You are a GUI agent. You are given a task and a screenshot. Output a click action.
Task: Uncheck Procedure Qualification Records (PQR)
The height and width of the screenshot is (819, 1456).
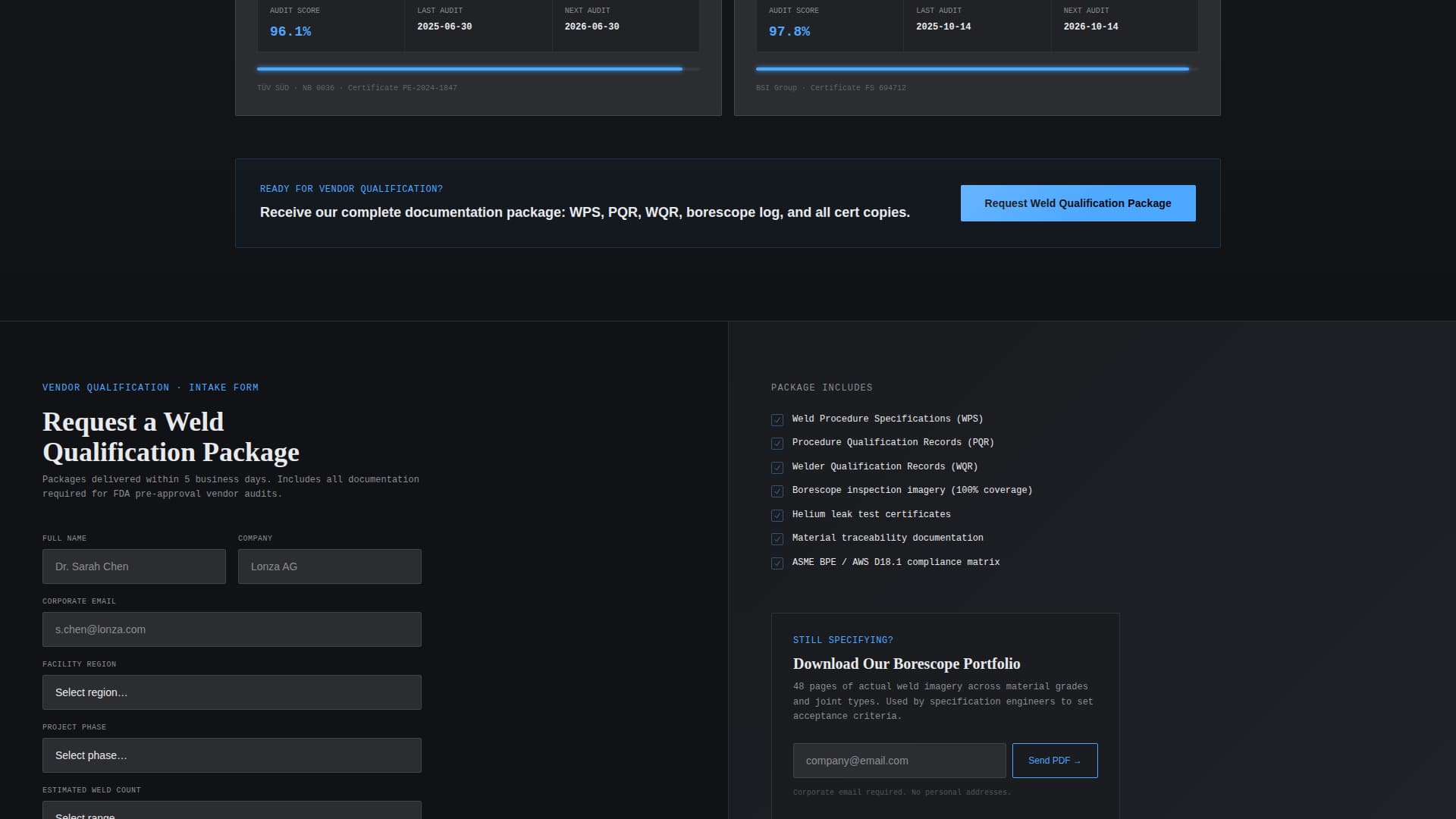pos(777,443)
